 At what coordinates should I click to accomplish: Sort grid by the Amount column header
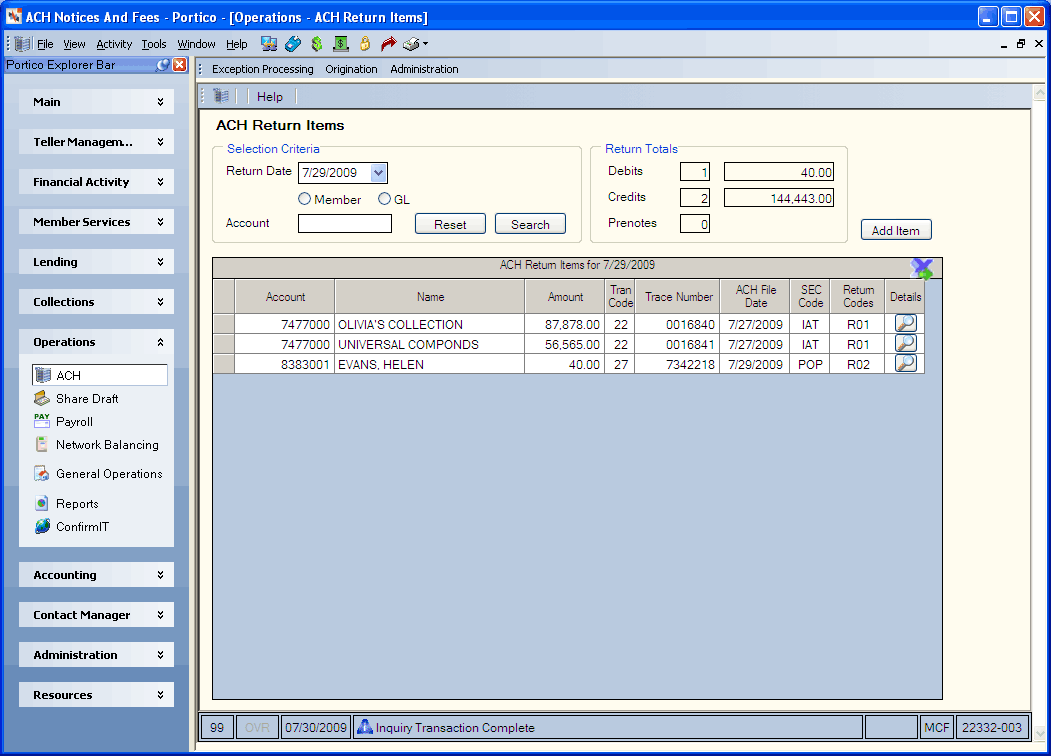point(565,296)
